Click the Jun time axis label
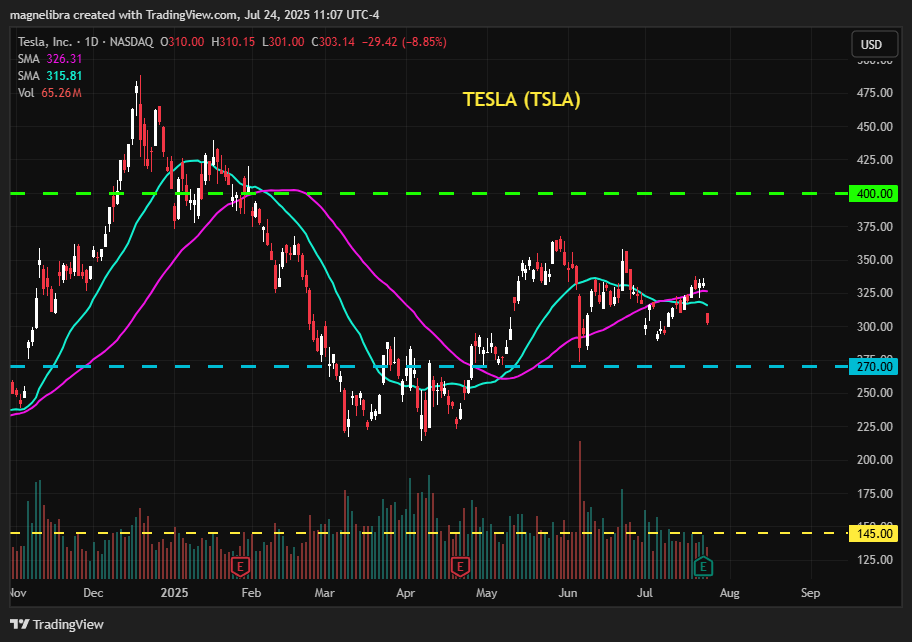The width and height of the screenshot is (912, 642). click(568, 593)
